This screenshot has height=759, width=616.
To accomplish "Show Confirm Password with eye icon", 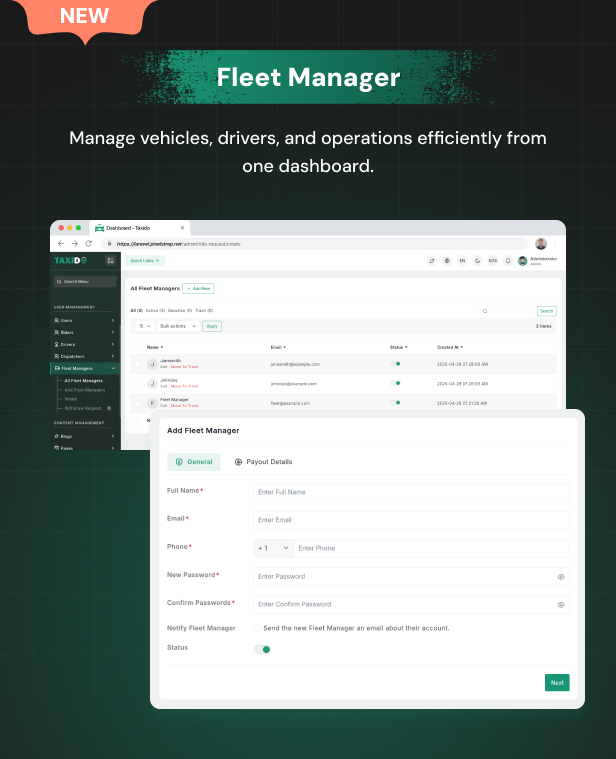I will pos(561,605).
